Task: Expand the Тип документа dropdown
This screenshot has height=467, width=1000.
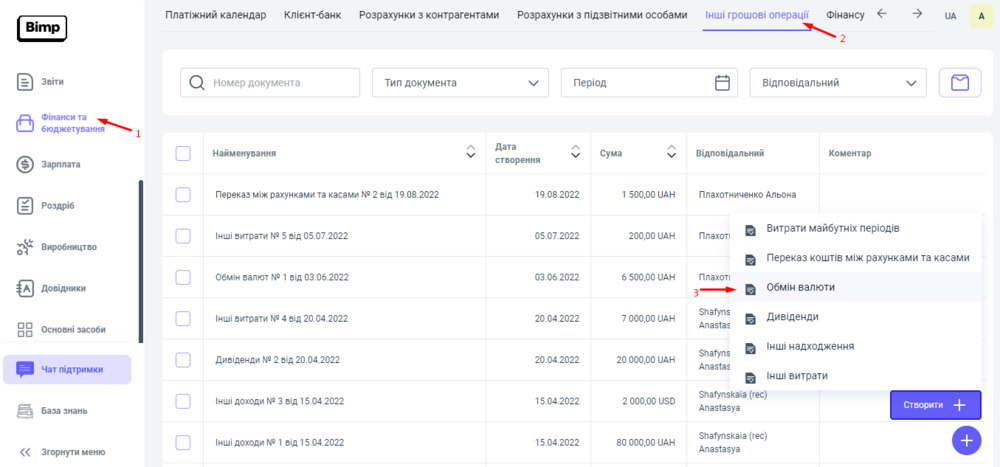Action: click(x=460, y=83)
